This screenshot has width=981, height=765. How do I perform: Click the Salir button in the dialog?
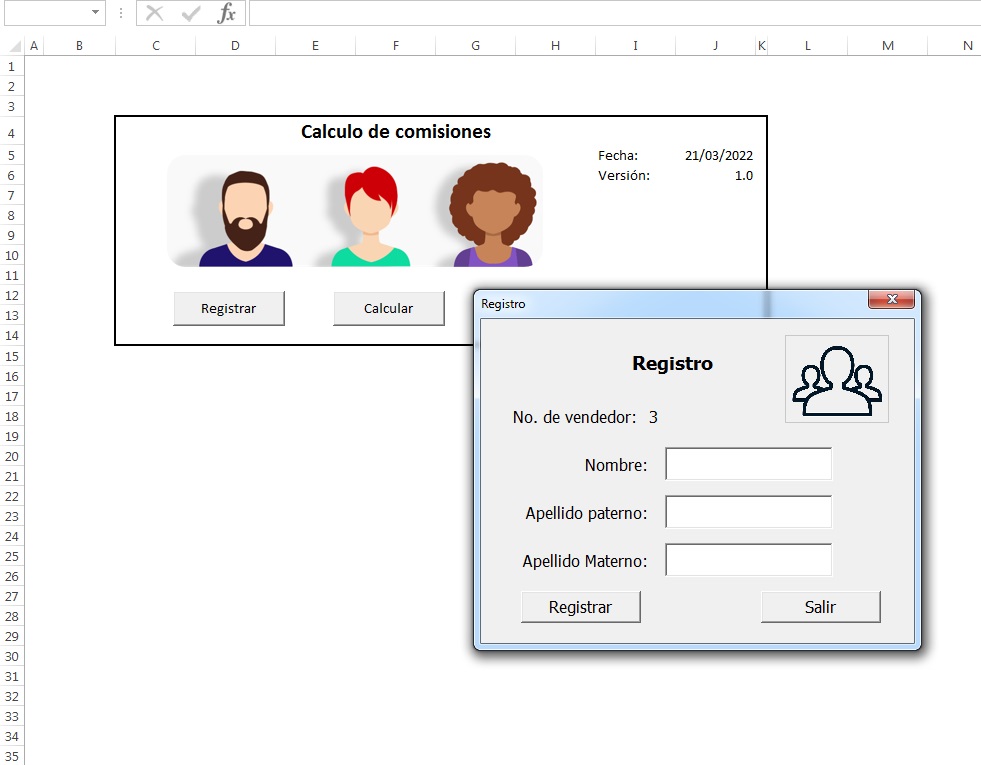coord(820,607)
